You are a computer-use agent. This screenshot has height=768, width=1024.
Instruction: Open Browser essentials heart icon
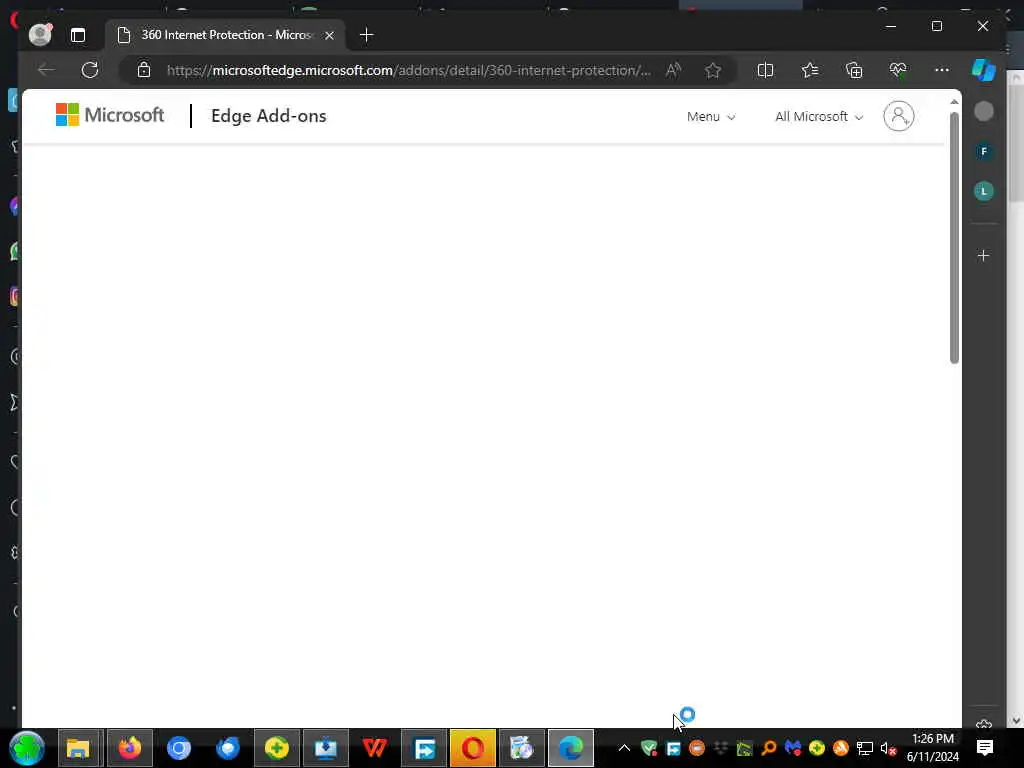click(898, 70)
